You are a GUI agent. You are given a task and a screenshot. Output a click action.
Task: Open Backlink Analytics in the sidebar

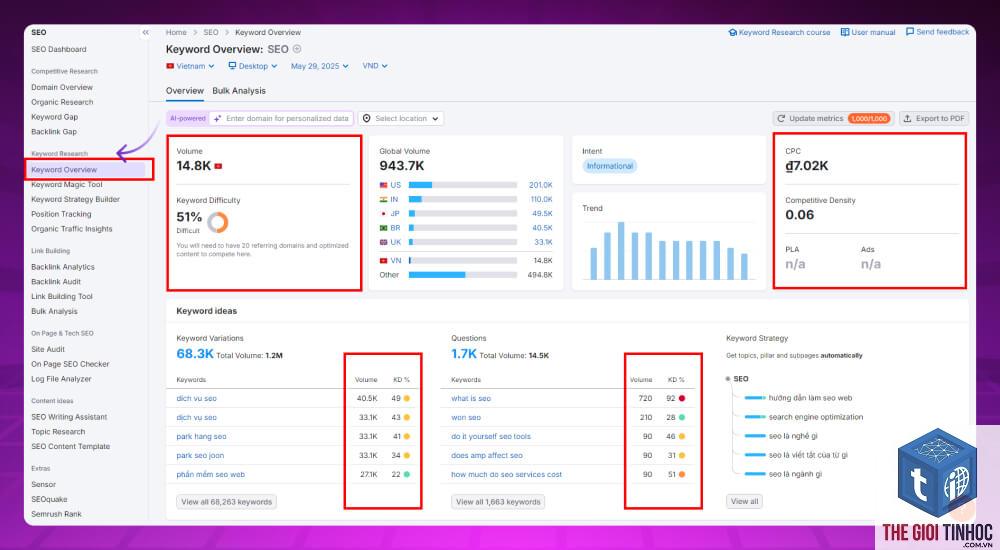[x=63, y=267]
